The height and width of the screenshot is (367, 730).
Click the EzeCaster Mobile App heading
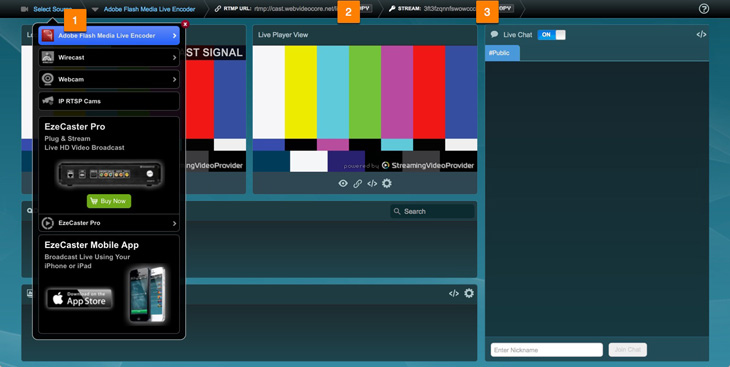pyautogui.click(x=91, y=245)
